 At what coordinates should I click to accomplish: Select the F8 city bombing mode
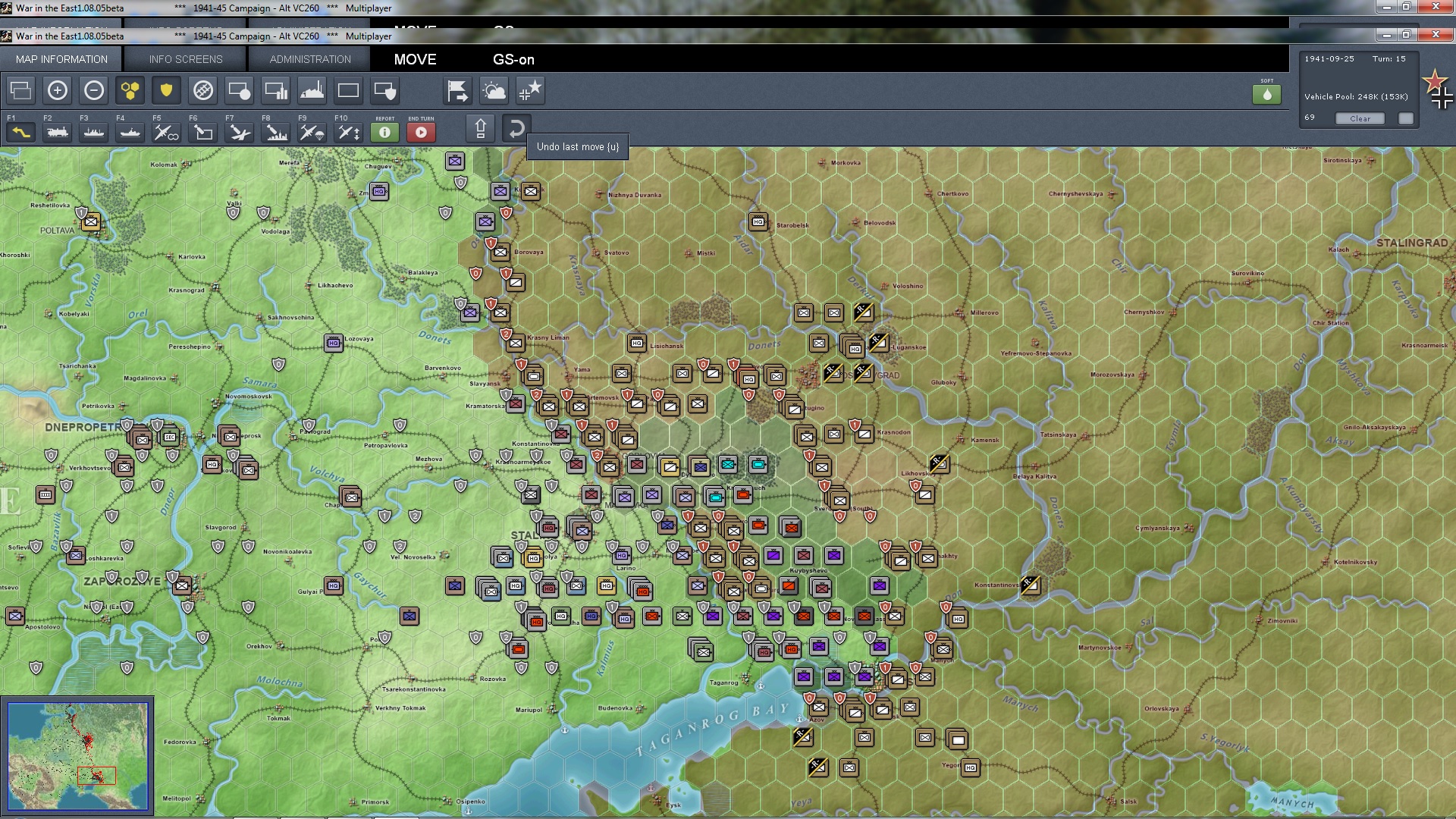(276, 132)
